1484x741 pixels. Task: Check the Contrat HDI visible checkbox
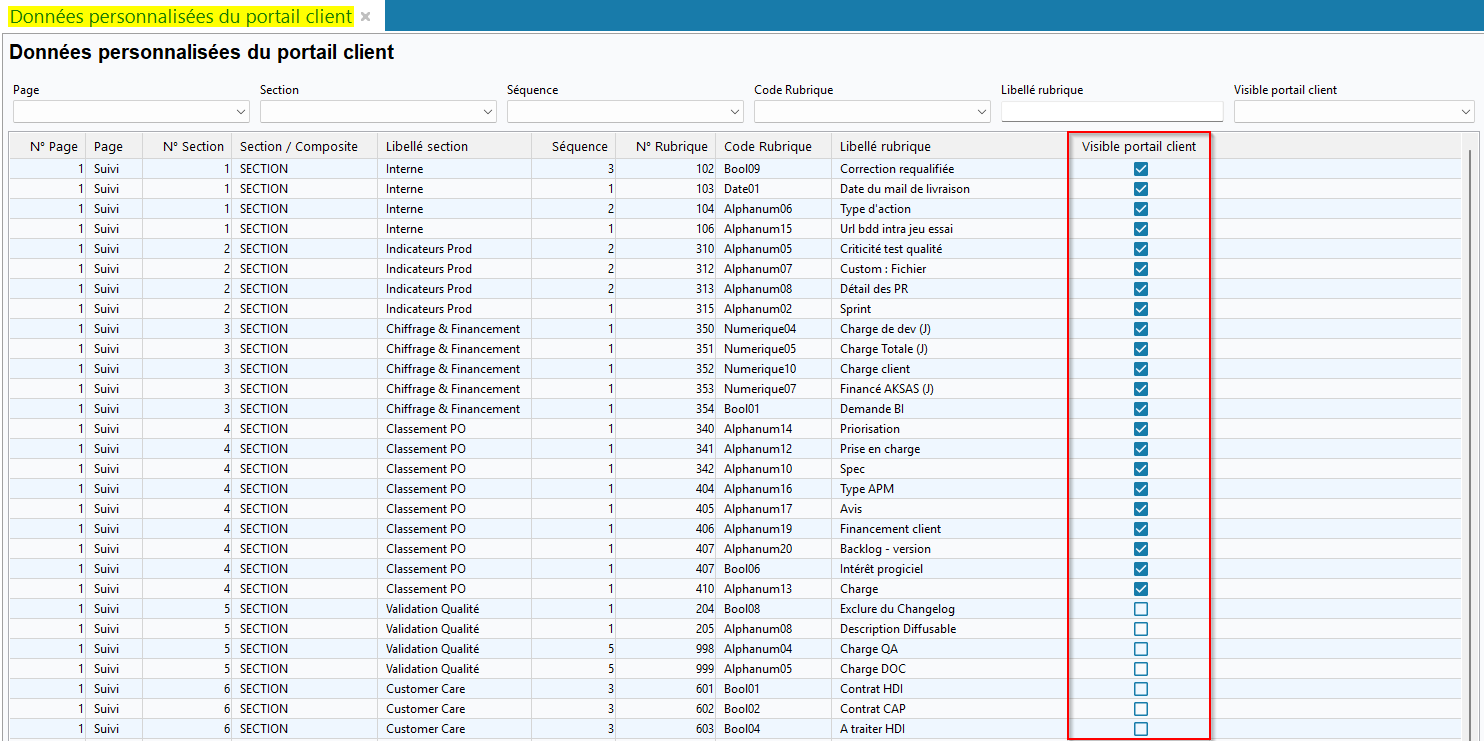tap(1140, 689)
